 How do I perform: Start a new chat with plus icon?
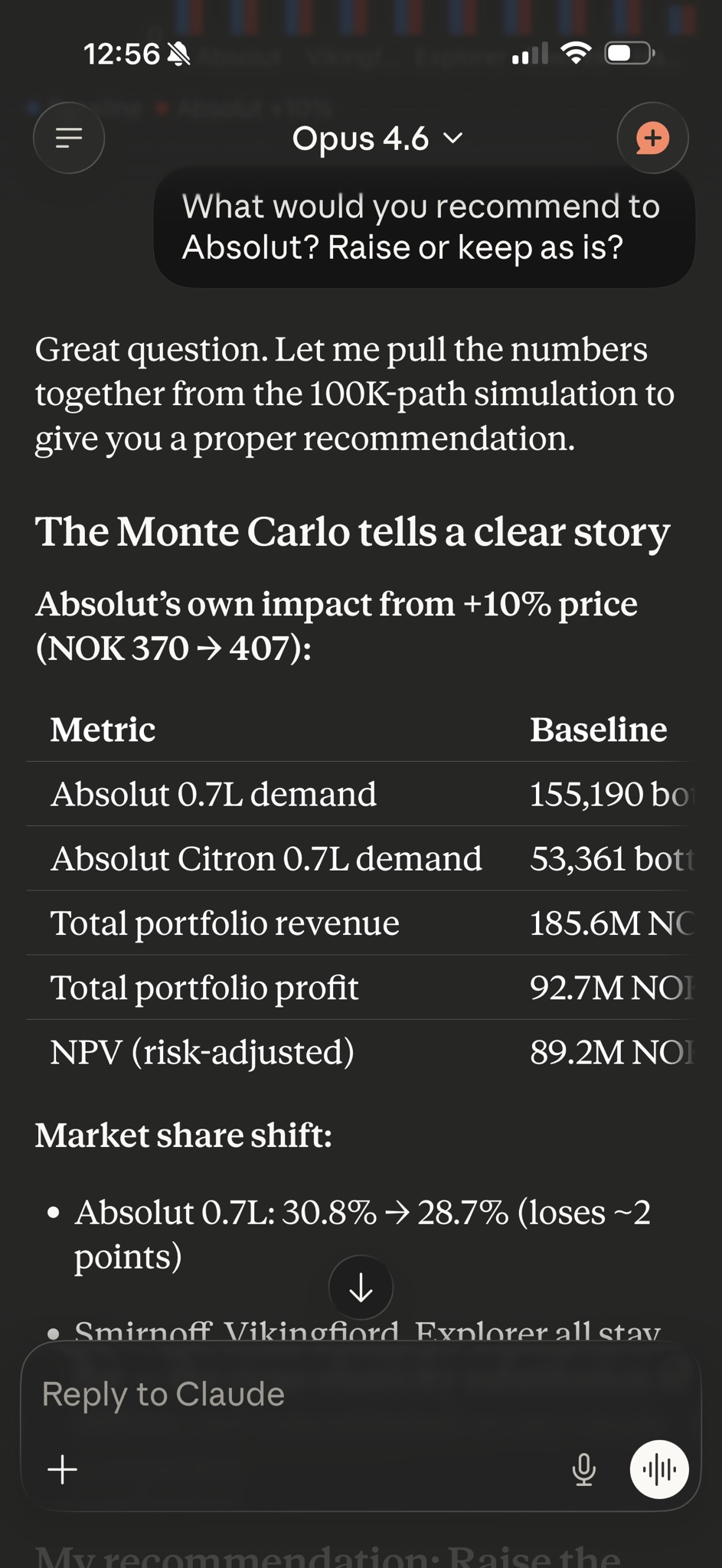[x=652, y=138]
